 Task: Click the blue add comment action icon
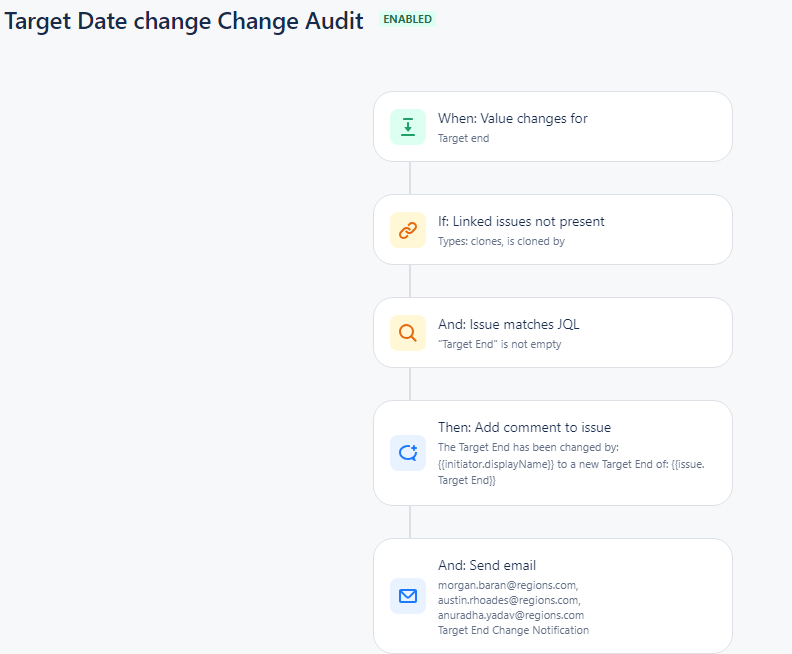point(408,453)
